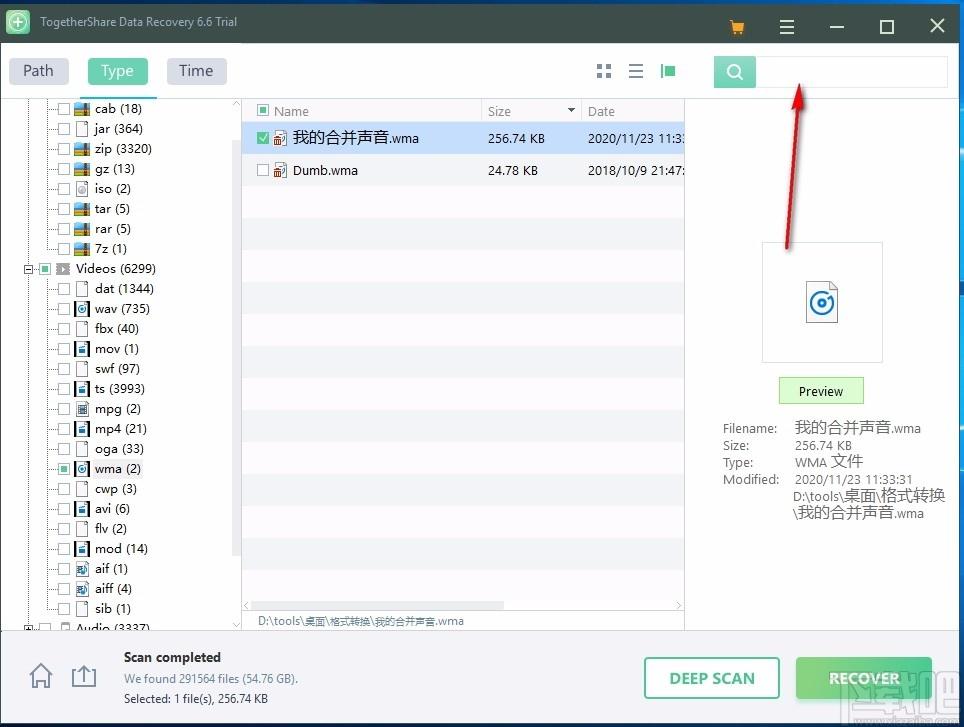Click the cab archive type icon
Image resolution: width=964 pixels, height=727 pixels.
tap(82, 109)
